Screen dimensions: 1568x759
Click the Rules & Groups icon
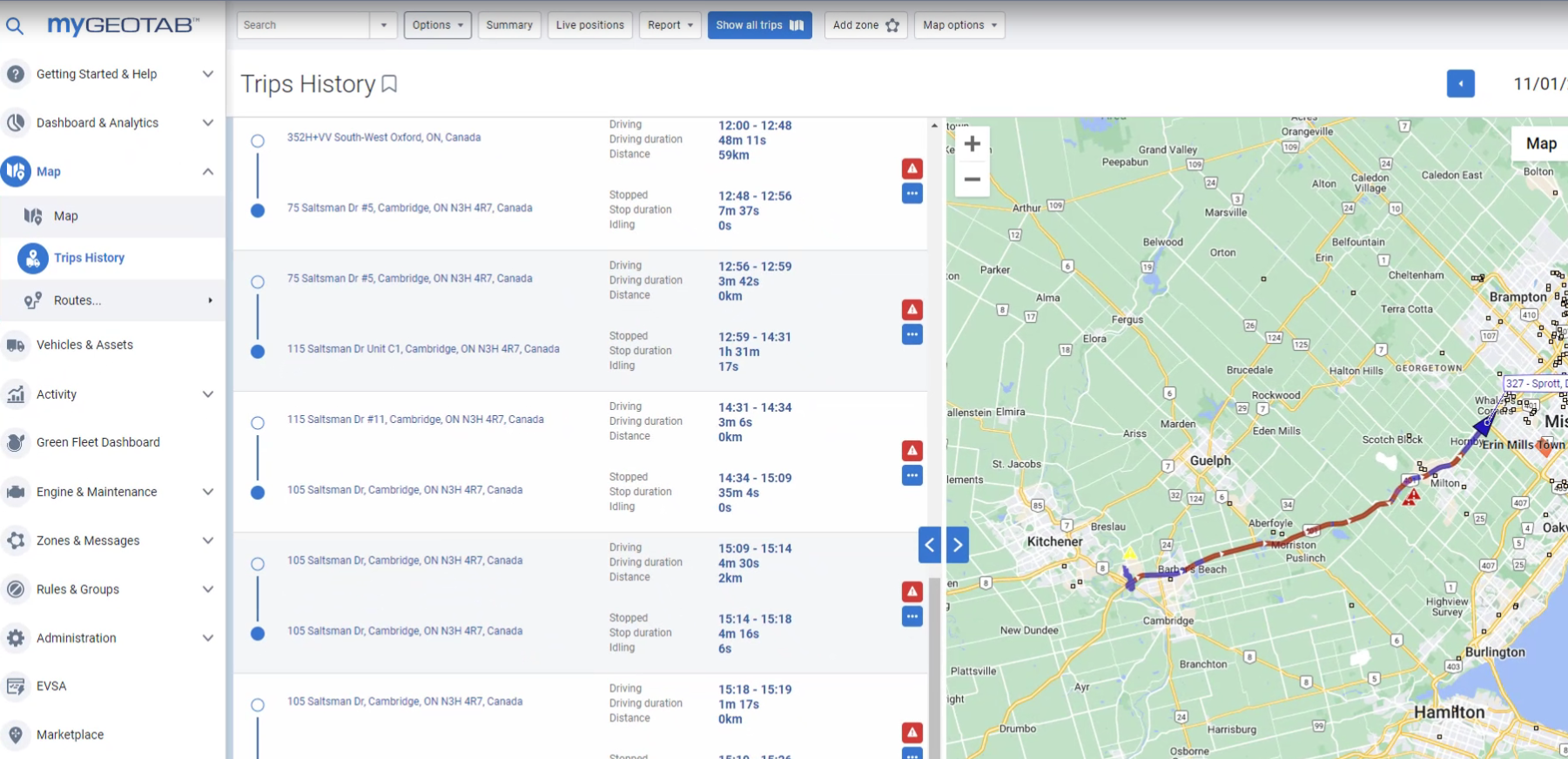pos(16,589)
